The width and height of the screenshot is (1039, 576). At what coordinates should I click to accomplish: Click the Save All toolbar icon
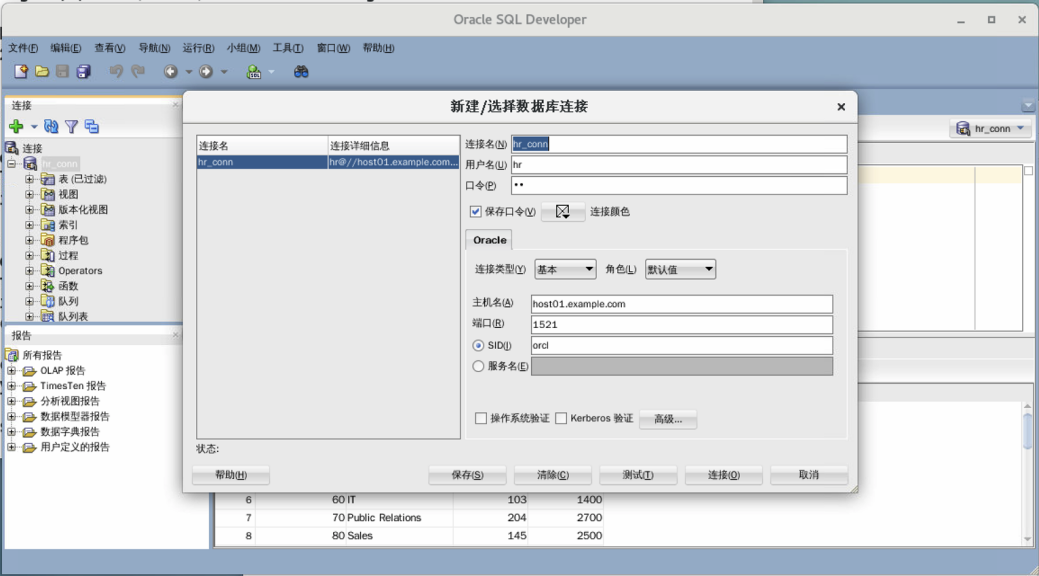[x=83, y=72]
